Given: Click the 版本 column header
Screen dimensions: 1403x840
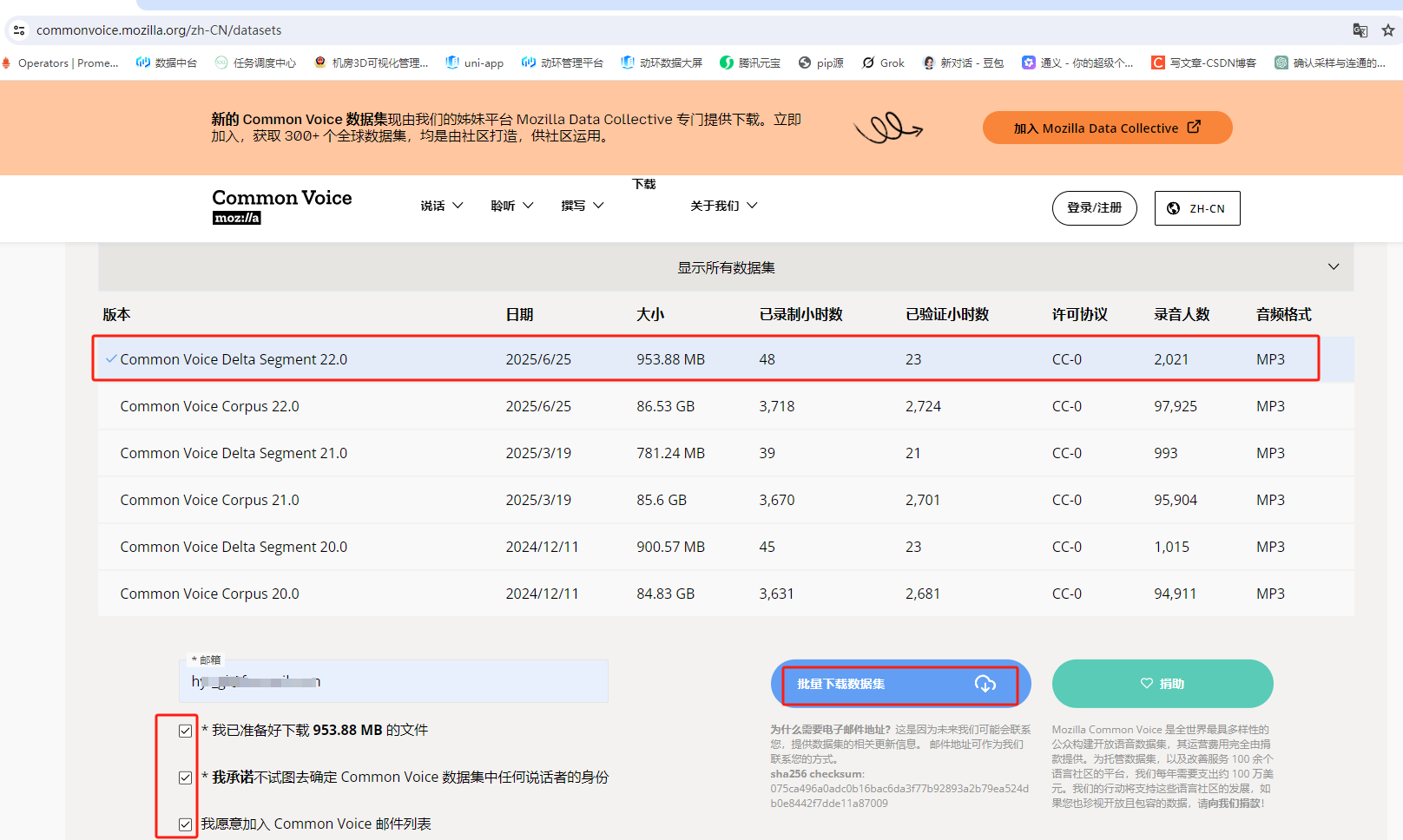Looking at the screenshot, I should tap(116, 314).
